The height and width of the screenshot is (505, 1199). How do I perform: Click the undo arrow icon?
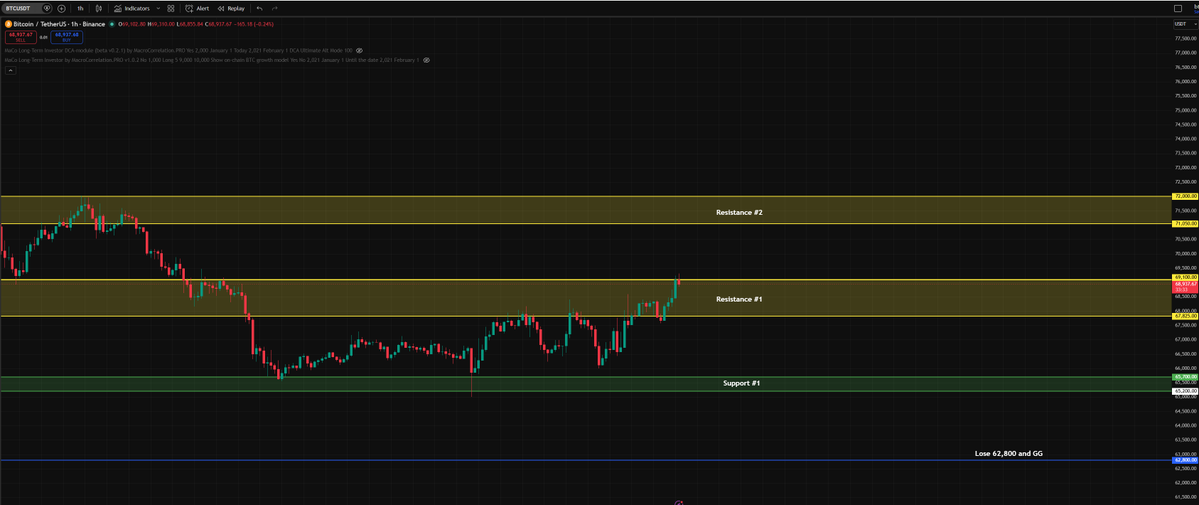tap(260, 8)
